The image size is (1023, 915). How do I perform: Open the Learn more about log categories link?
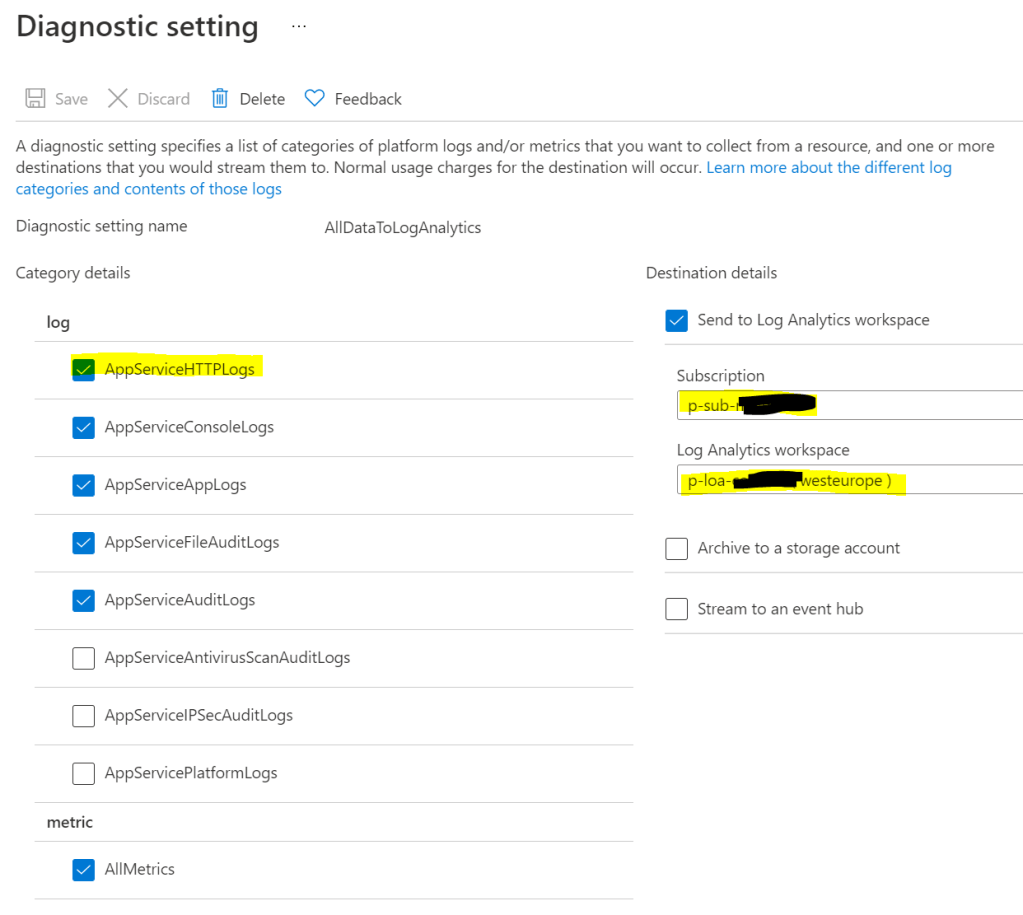[x=828, y=168]
